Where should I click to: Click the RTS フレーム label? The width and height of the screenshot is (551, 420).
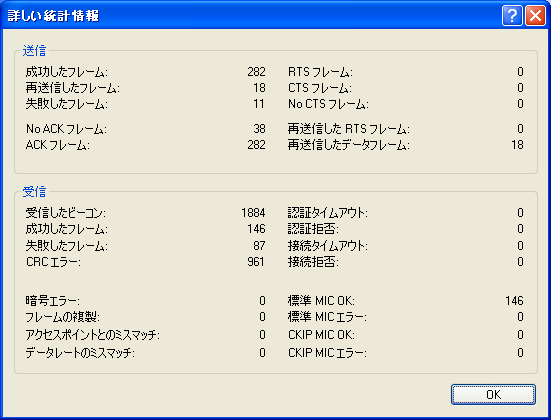(320, 72)
